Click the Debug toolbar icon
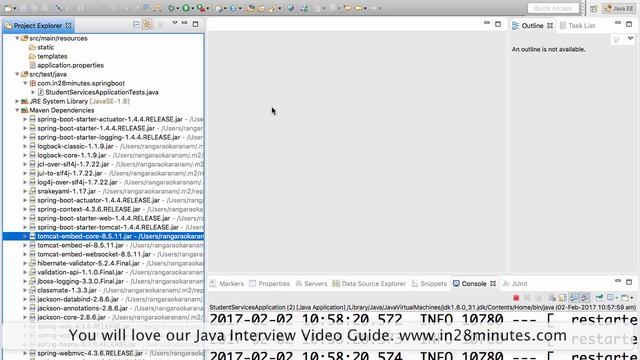 (171, 8)
